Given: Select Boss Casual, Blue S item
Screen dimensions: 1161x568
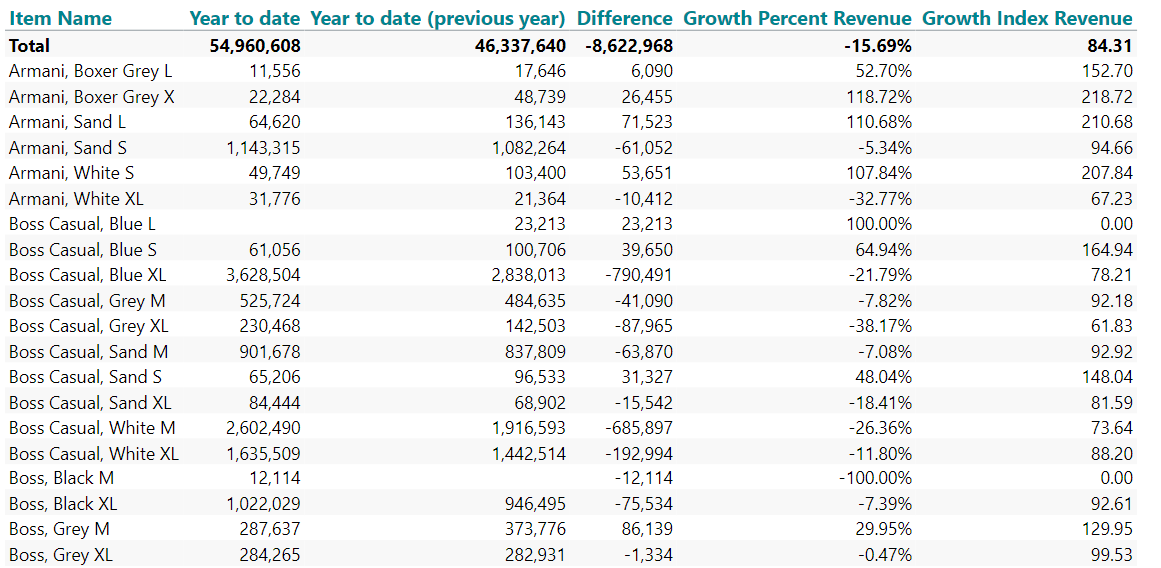Looking at the screenshot, I should coord(82,250).
